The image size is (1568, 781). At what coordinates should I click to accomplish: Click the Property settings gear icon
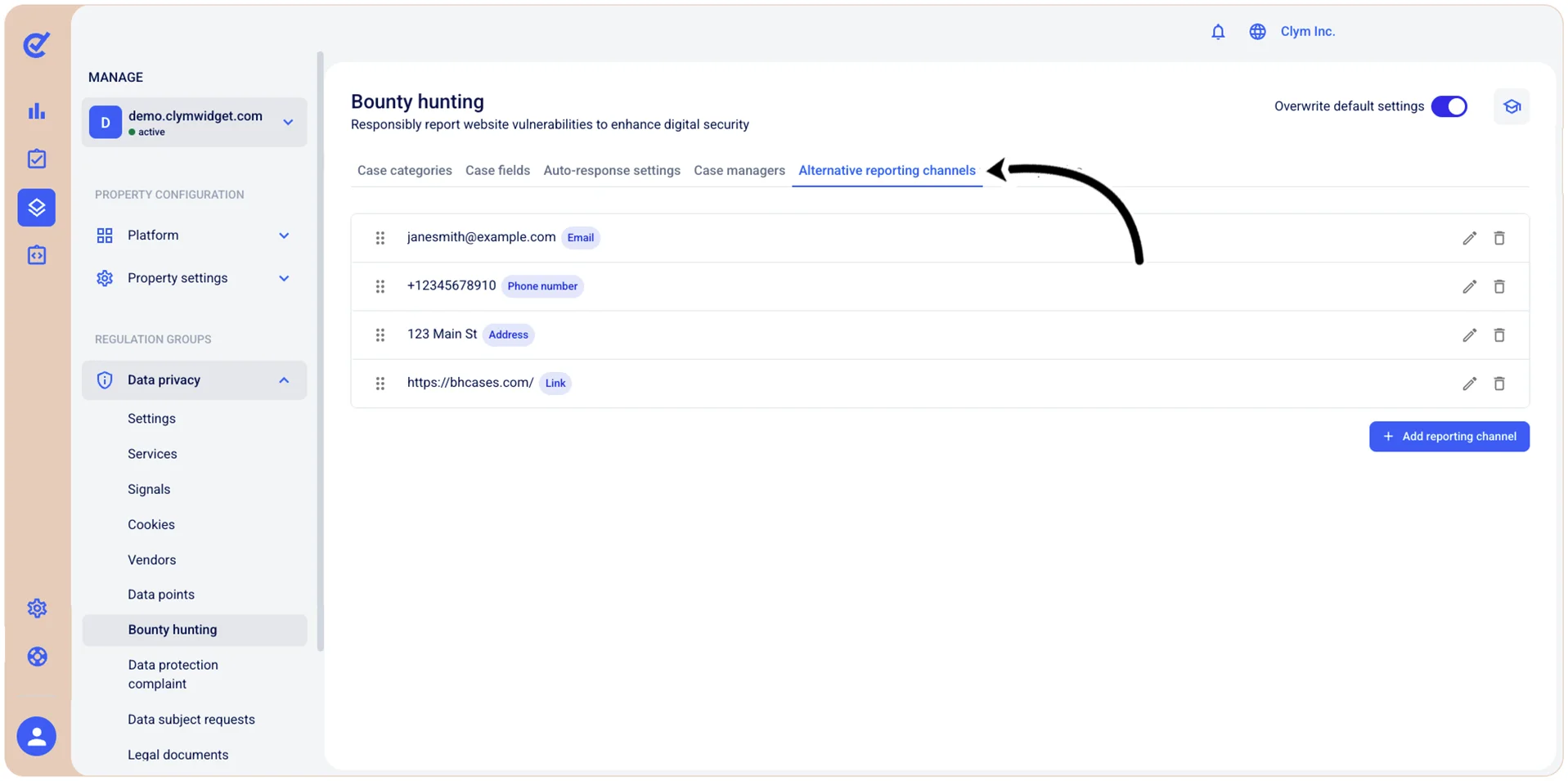click(105, 278)
